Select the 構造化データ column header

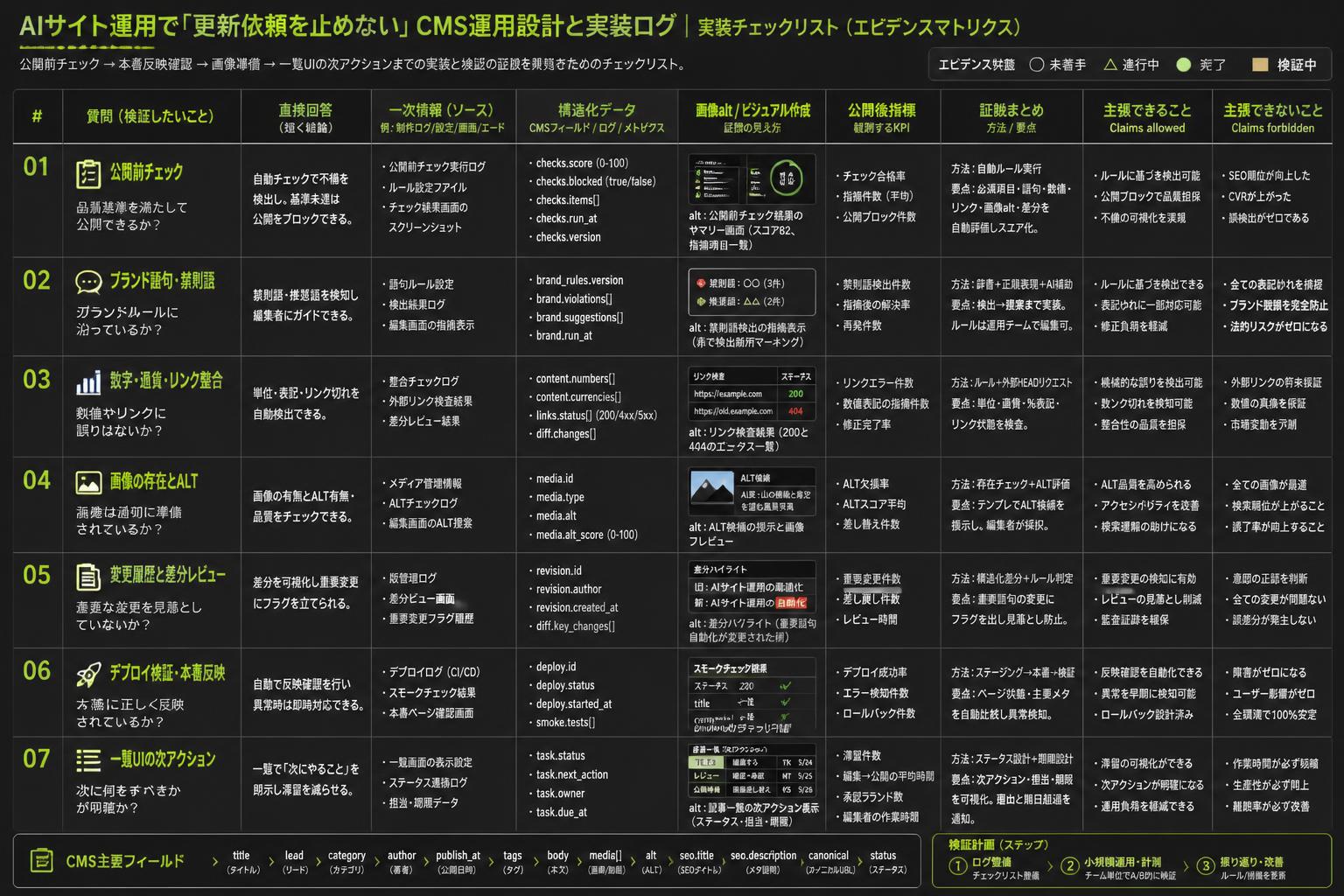point(597,116)
